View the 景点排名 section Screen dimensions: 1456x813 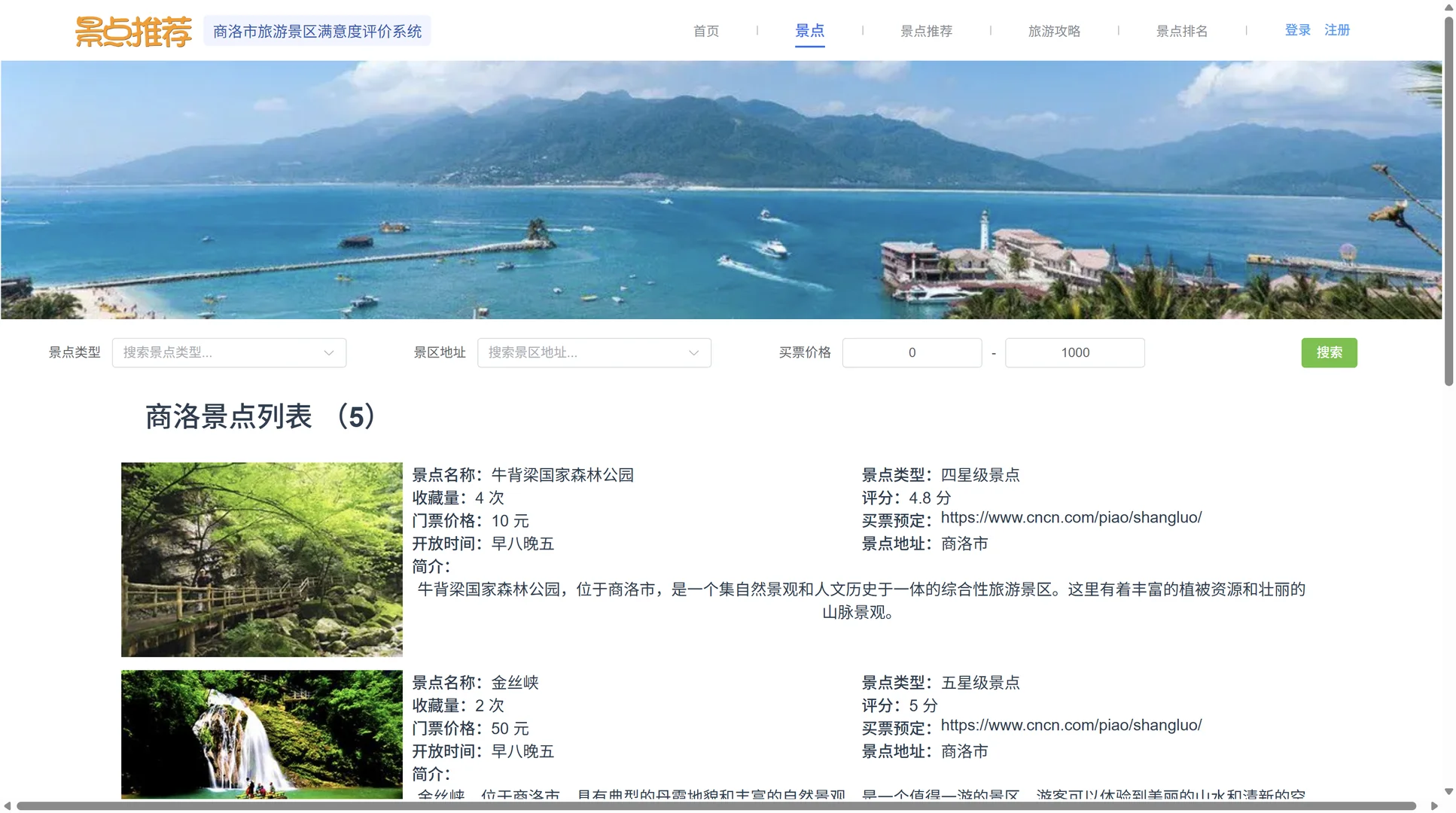click(1181, 31)
